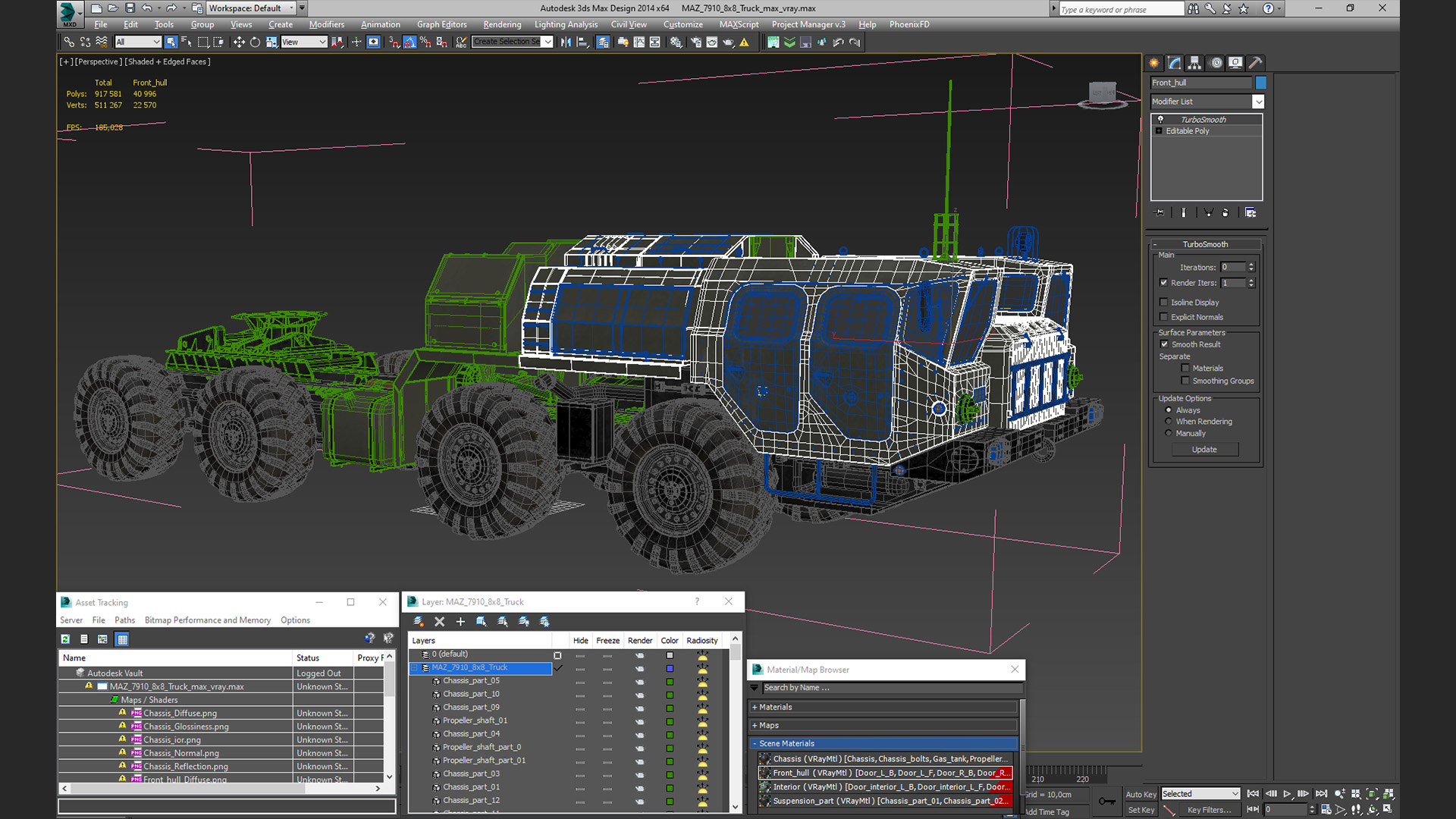Open the selection filter All dropdown
The height and width of the screenshot is (819, 1456).
(138, 42)
